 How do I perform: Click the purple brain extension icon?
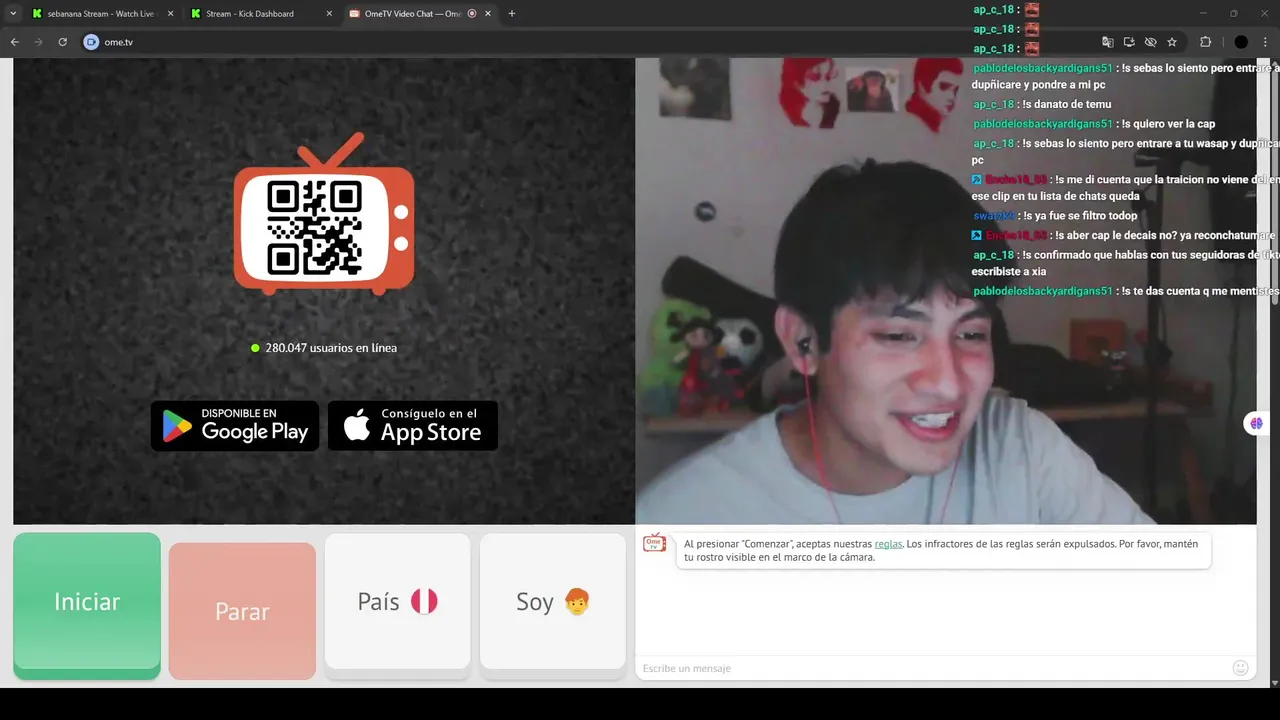click(x=1255, y=423)
